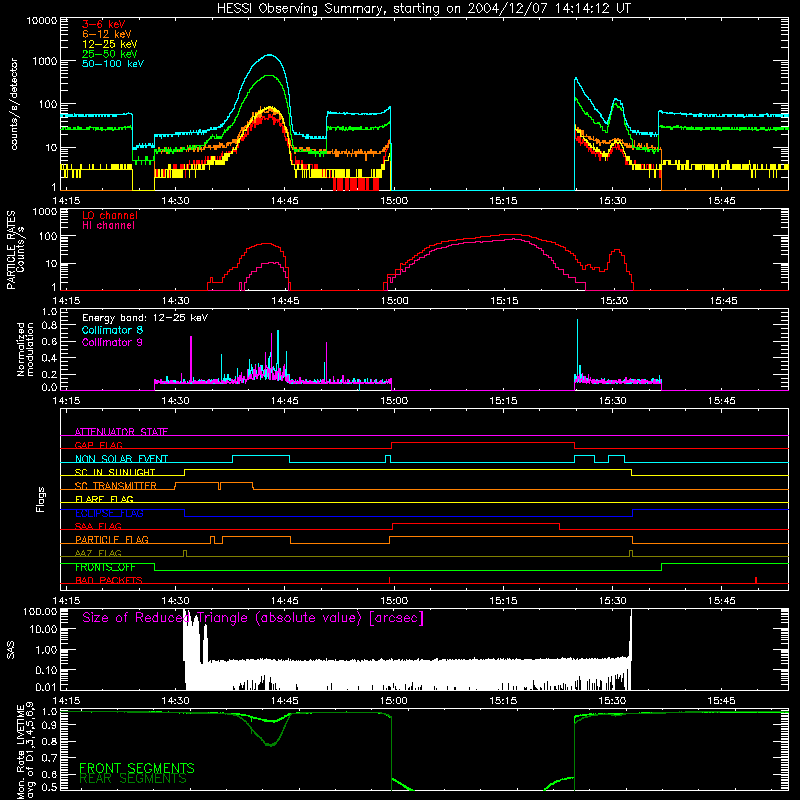The height and width of the screenshot is (800, 800).
Task: Select the 'LO channel' legend label
Action: [110, 215]
